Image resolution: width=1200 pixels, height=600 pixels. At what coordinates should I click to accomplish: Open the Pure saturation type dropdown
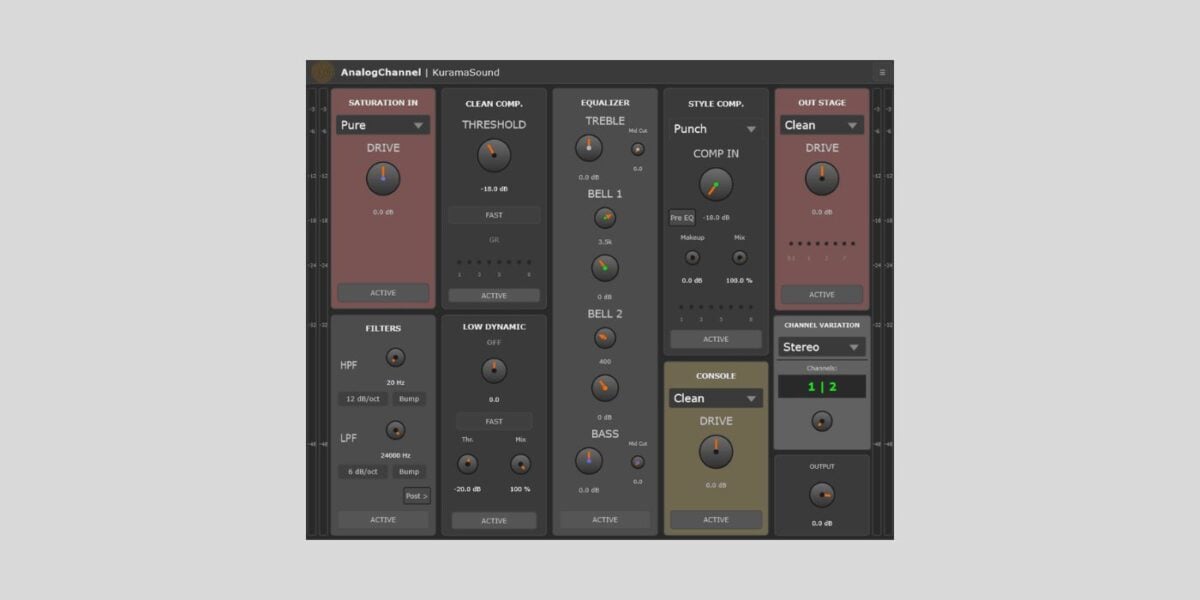tap(381, 124)
